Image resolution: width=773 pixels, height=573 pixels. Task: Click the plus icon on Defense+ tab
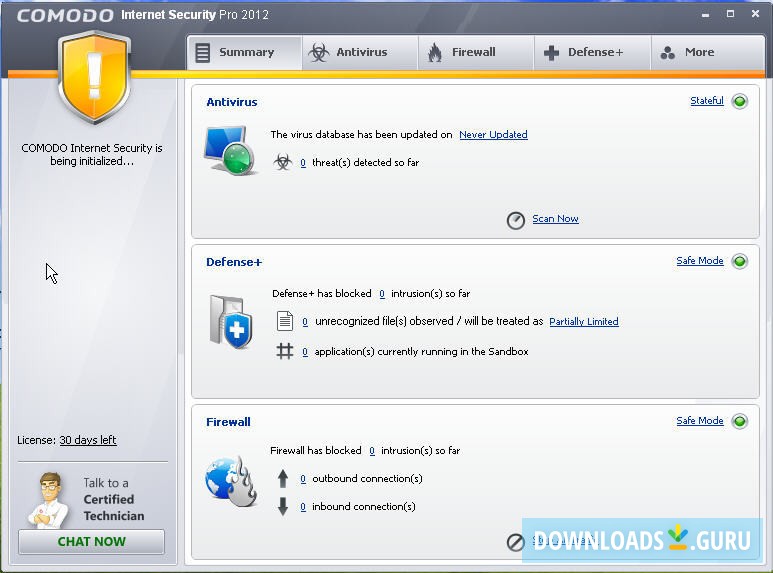551,53
